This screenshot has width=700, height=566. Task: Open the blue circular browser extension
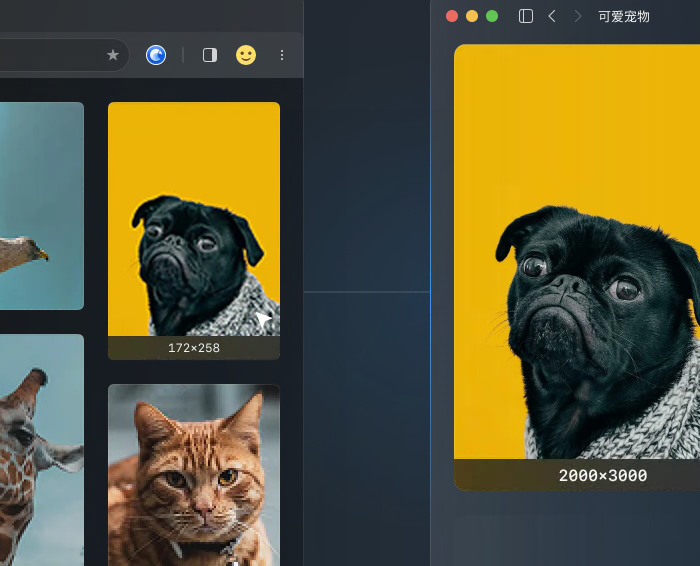pyautogui.click(x=156, y=55)
